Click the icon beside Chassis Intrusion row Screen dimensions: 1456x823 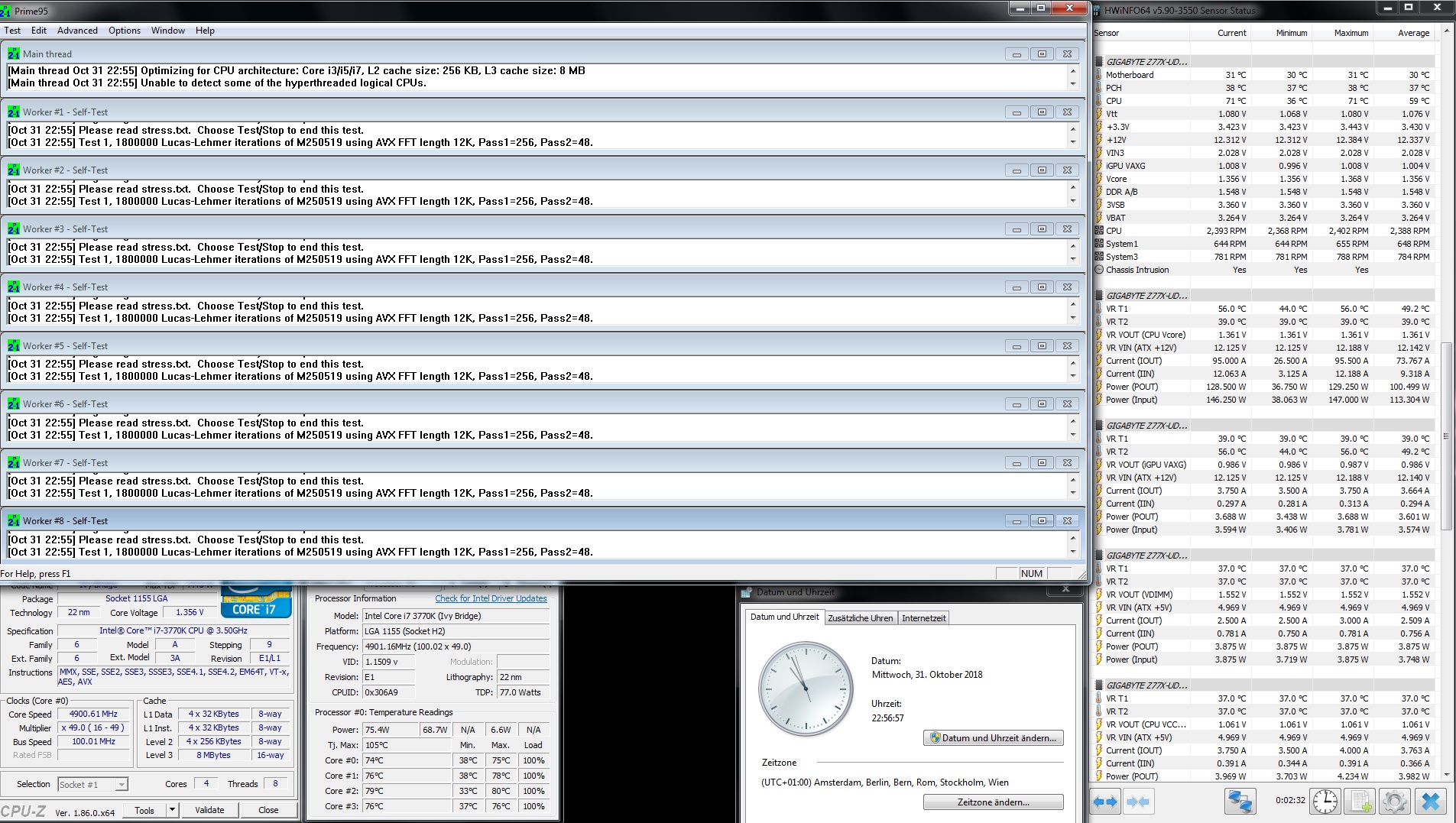[x=1099, y=270]
